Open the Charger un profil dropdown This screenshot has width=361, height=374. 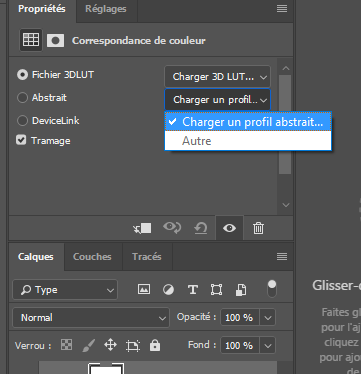tap(217, 99)
